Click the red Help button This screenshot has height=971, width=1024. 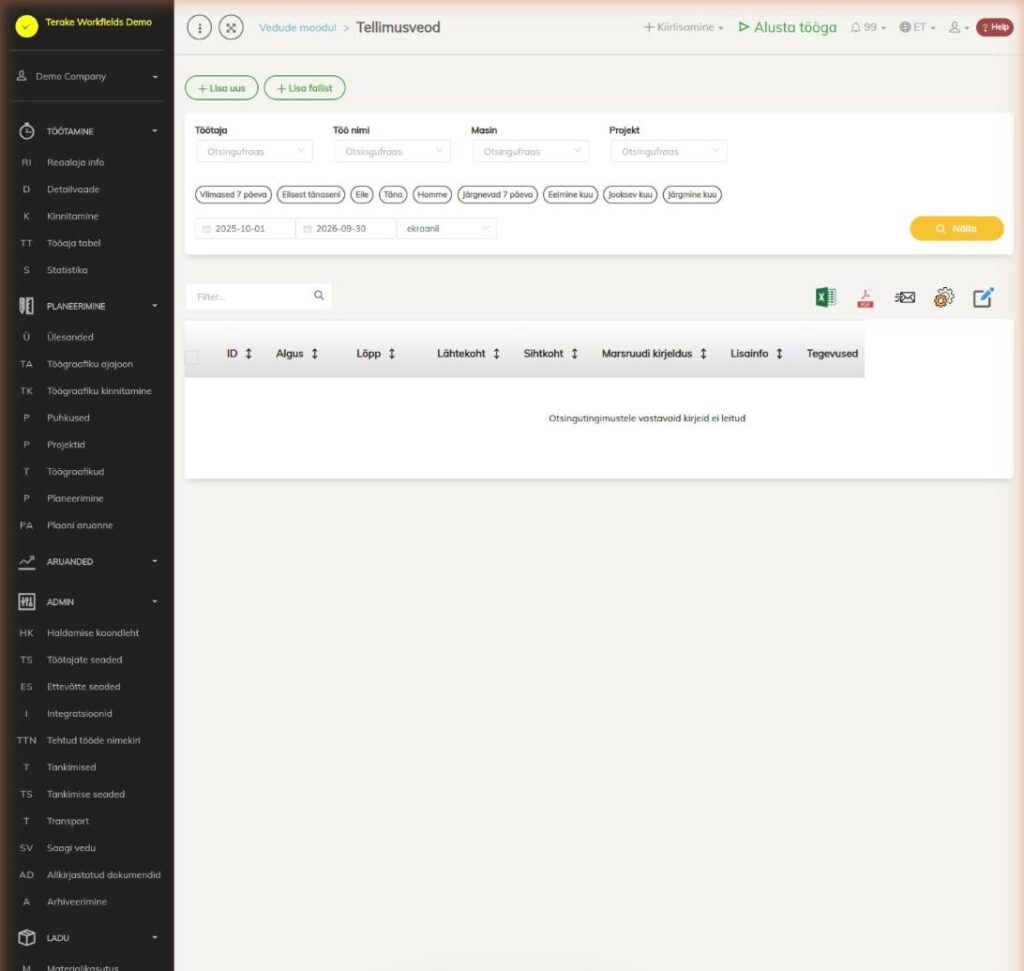point(995,27)
